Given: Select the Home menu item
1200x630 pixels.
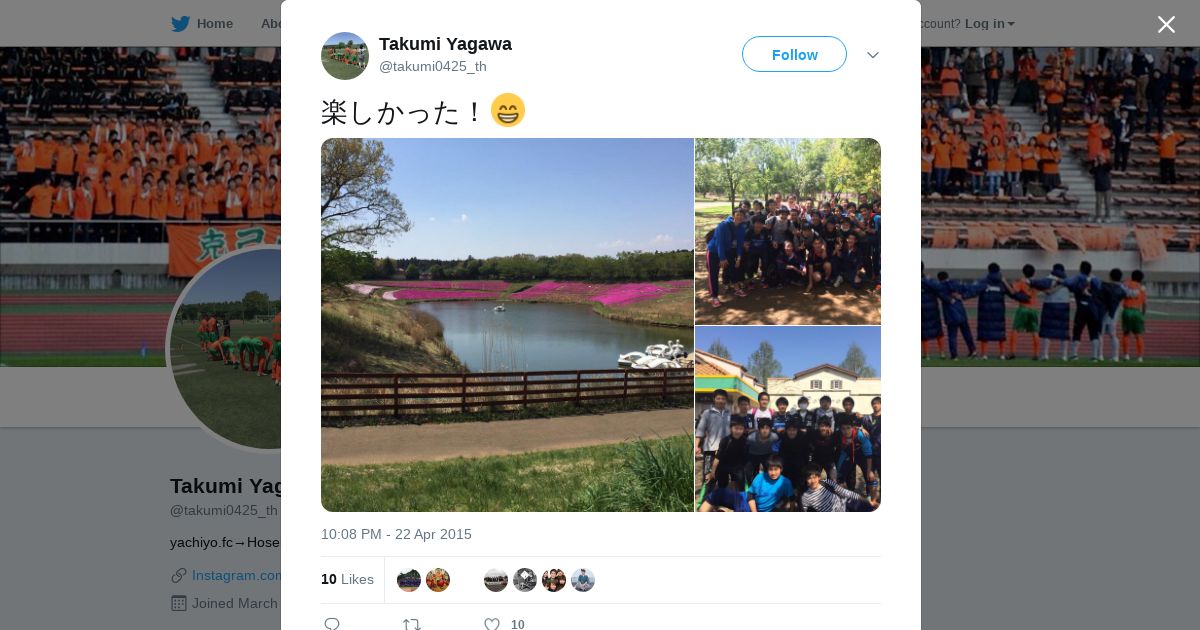Looking at the screenshot, I should click(202, 24).
